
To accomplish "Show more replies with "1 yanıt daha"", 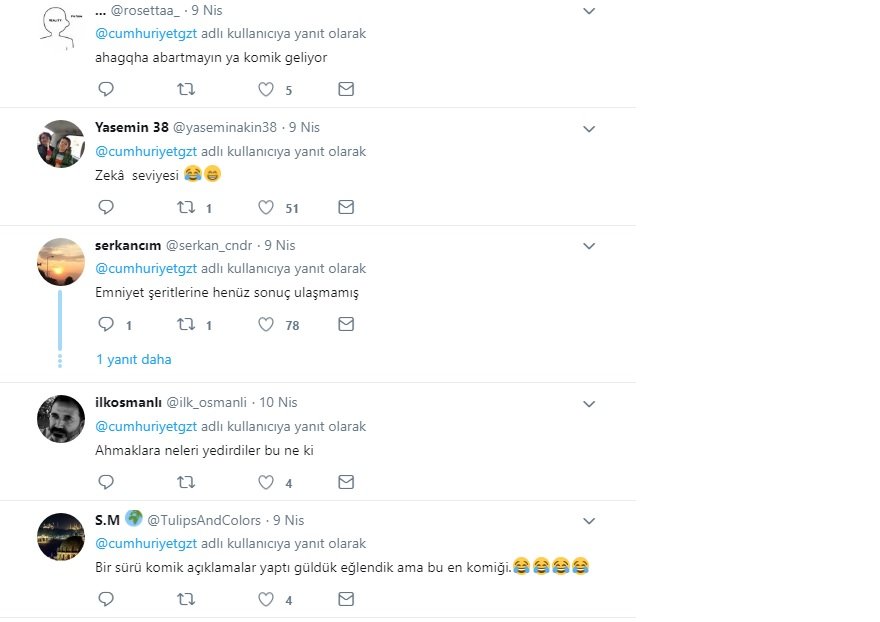I will [133, 359].
